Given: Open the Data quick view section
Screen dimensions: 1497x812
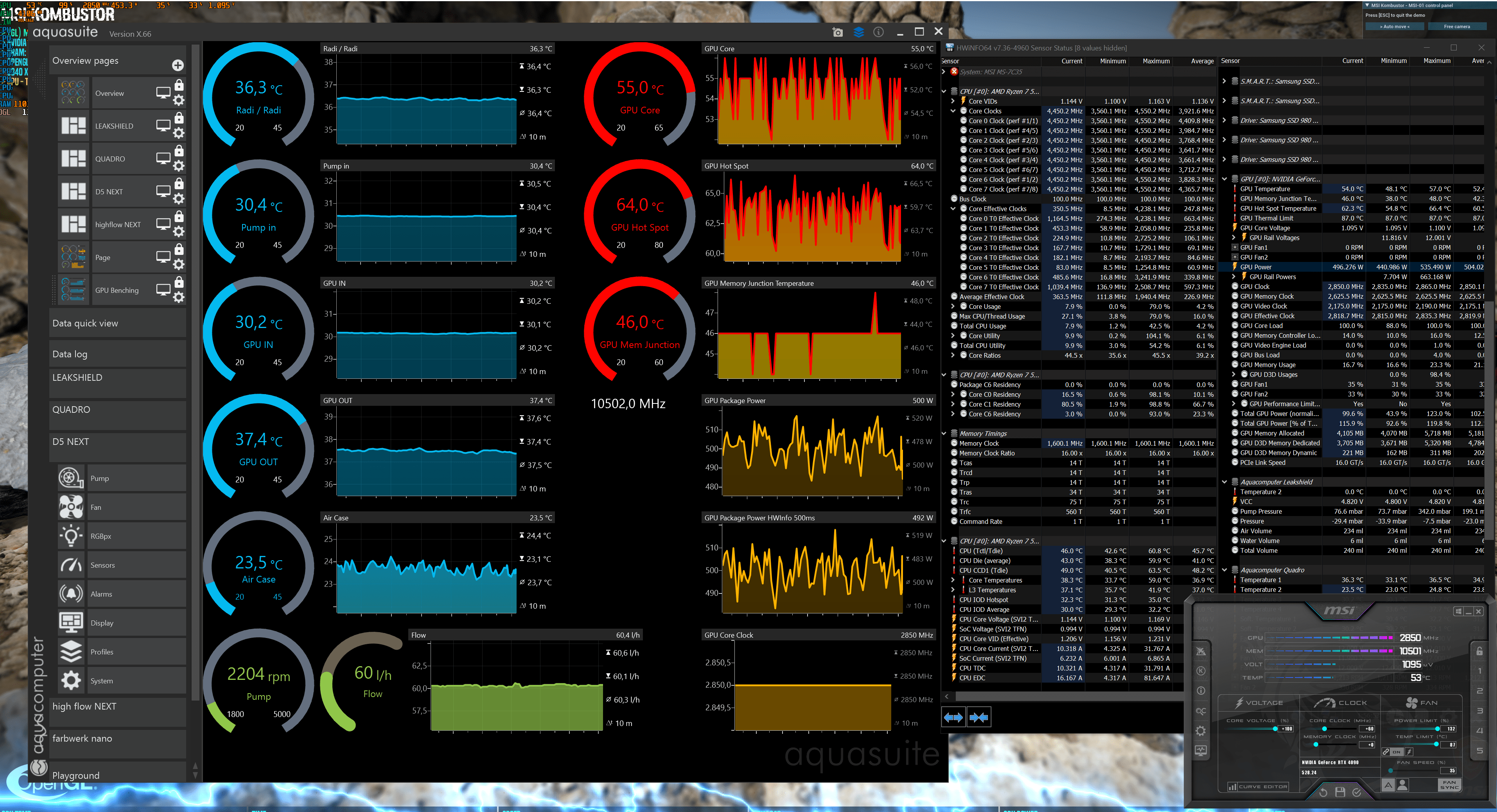Looking at the screenshot, I should 118,323.
